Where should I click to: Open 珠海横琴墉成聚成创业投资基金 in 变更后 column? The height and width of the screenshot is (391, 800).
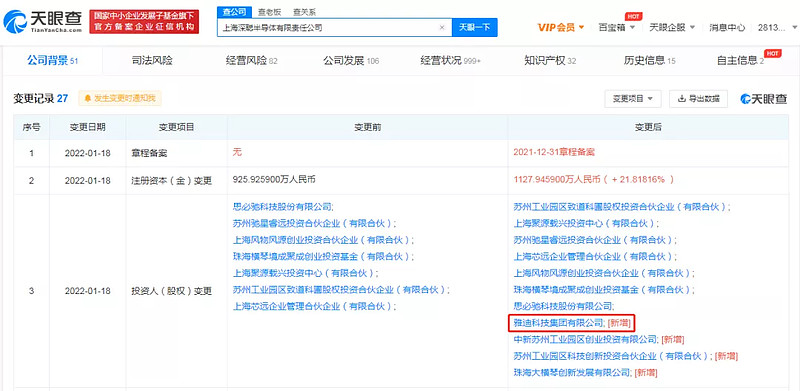(604, 289)
